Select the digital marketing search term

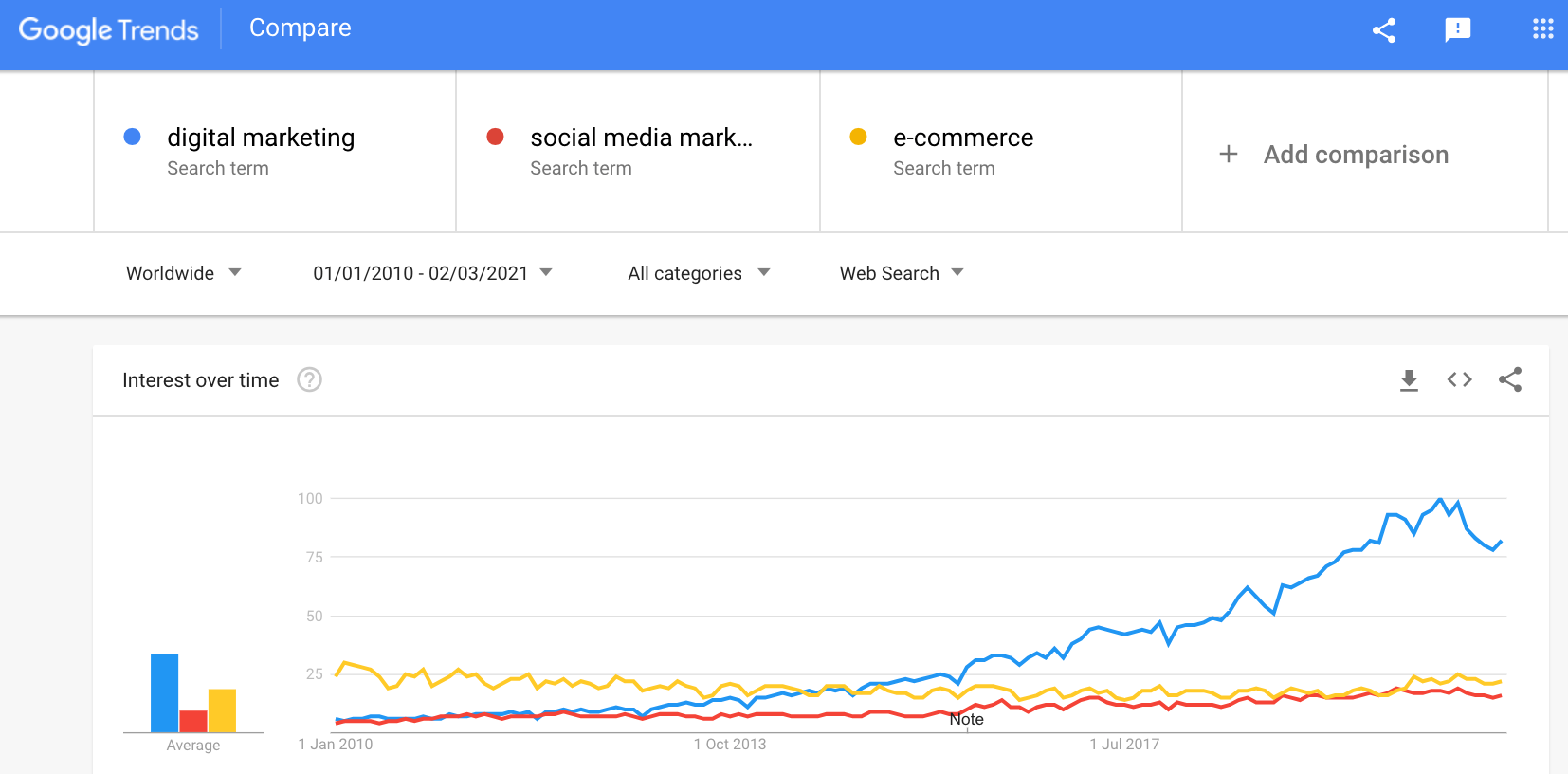(x=261, y=138)
